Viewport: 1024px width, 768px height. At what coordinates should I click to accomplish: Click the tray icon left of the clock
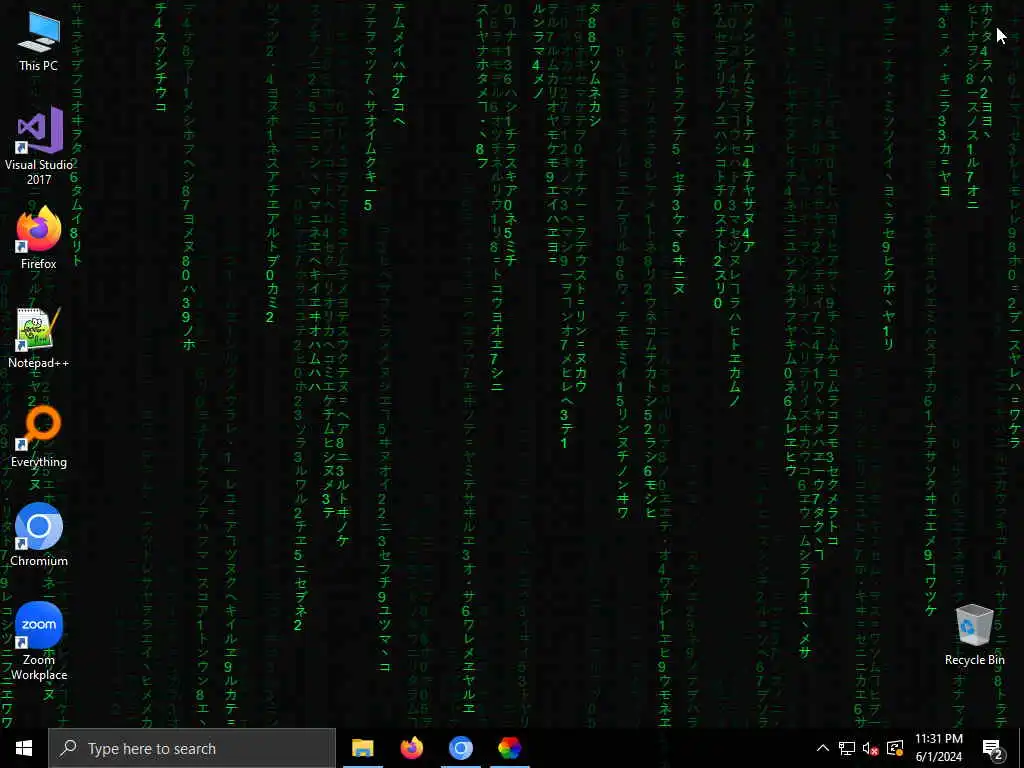[x=895, y=748]
